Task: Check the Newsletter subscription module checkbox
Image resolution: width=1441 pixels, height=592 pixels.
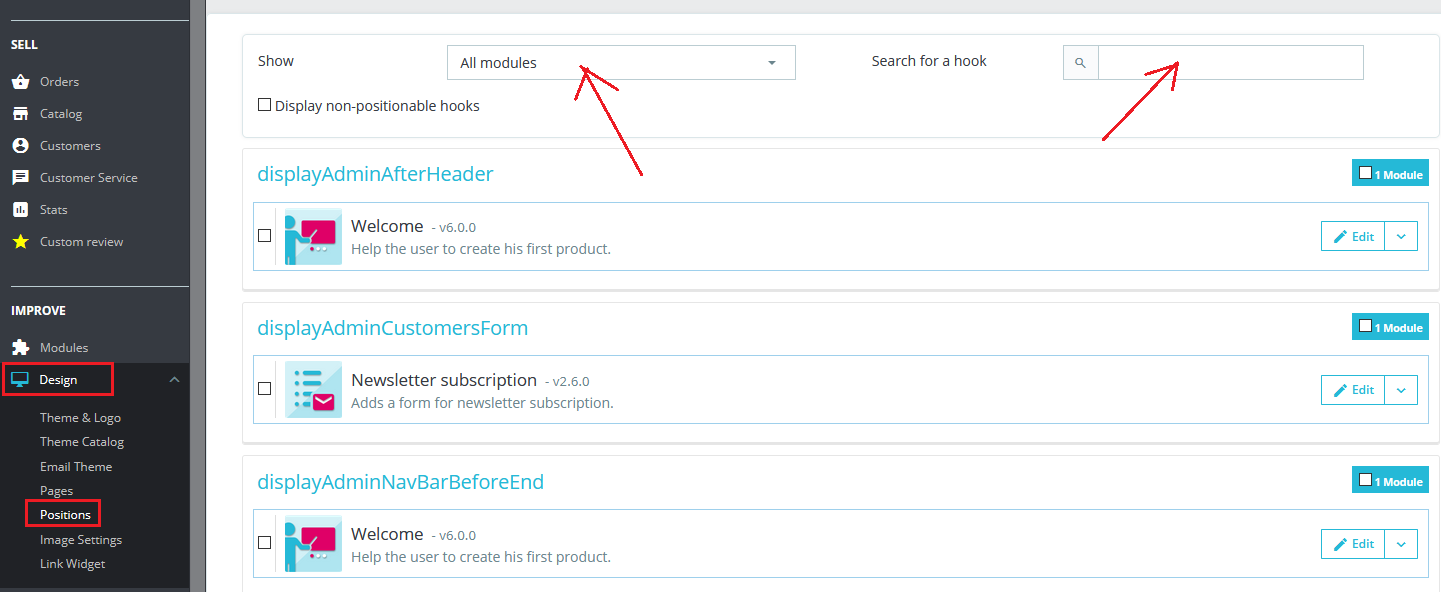Action: (x=265, y=389)
